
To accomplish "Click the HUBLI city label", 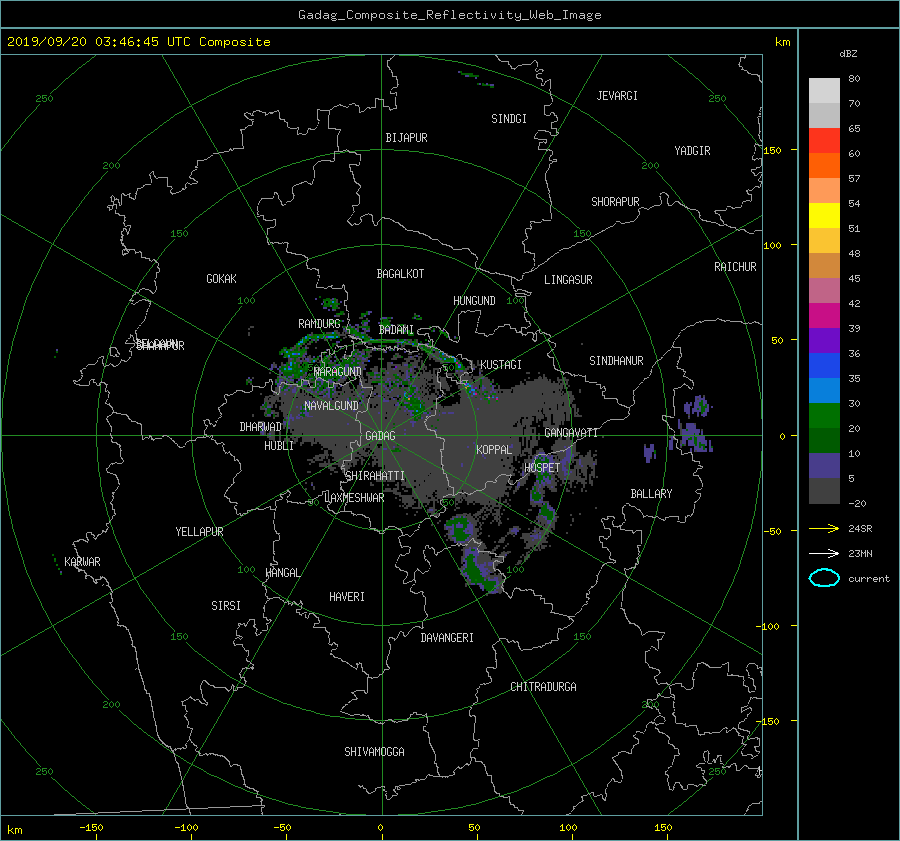I will 279,446.
